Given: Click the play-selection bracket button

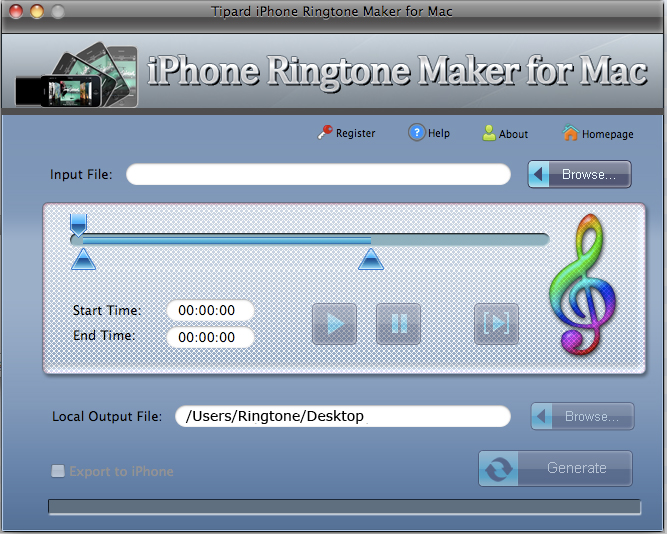Looking at the screenshot, I should (x=496, y=324).
